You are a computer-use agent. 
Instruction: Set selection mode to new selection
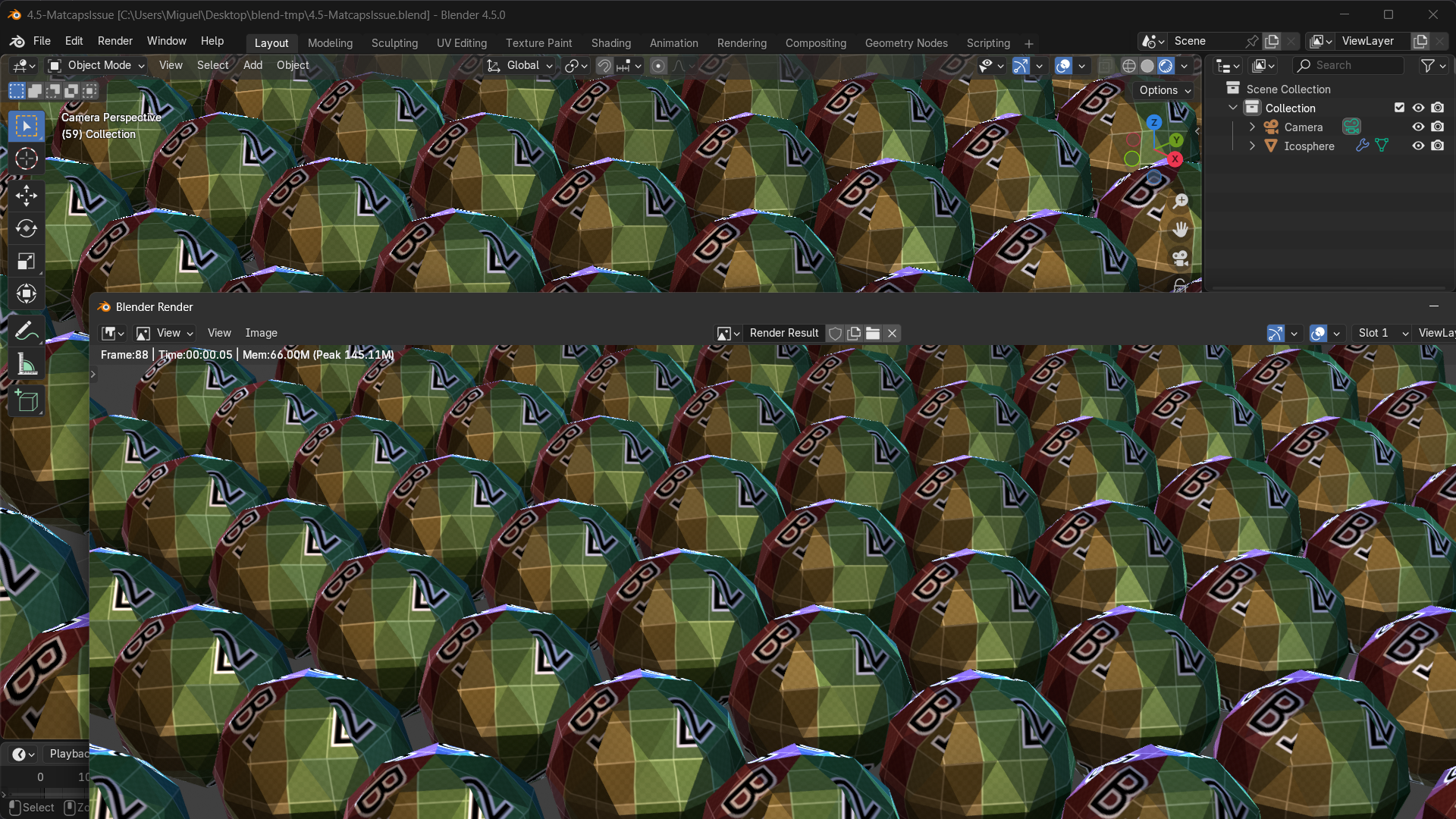[17, 91]
